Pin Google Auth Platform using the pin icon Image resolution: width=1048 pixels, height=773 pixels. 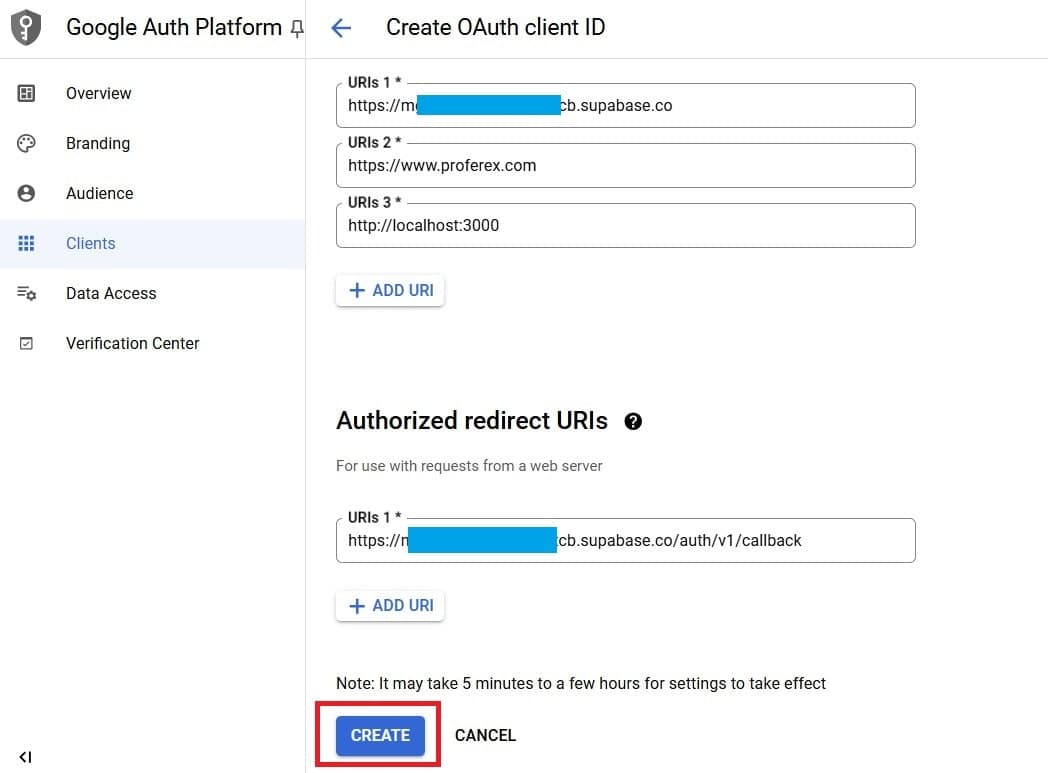pos(296,30)
